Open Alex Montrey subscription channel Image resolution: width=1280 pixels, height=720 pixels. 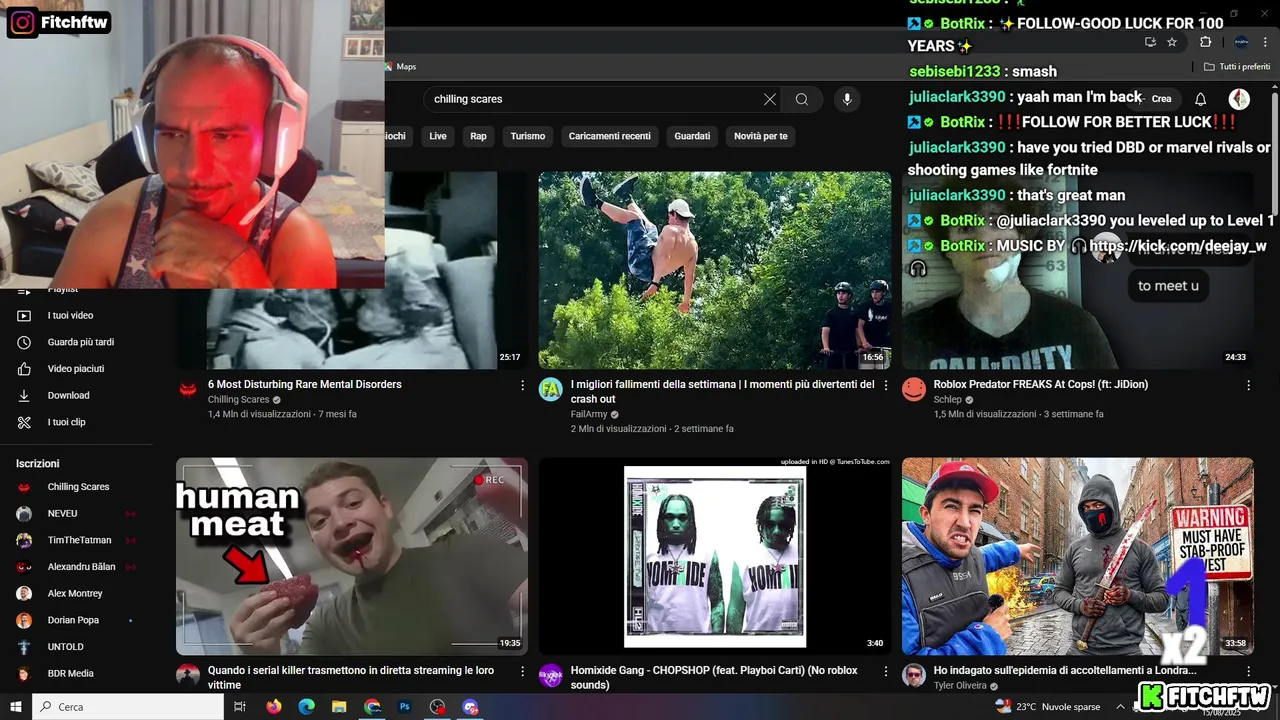pyautogui.click(x=76, y=593)
